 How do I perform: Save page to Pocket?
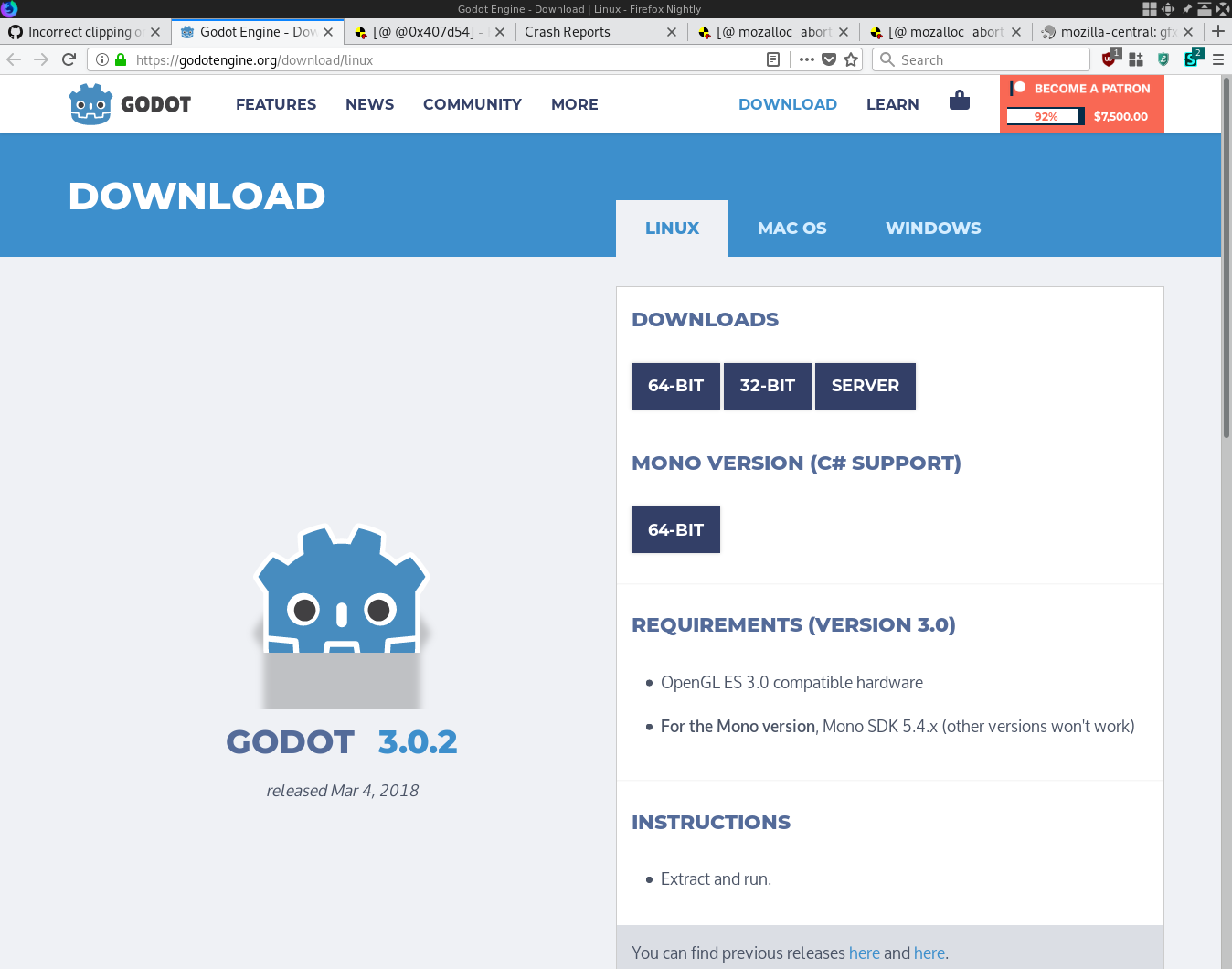[x=829, y=59]
